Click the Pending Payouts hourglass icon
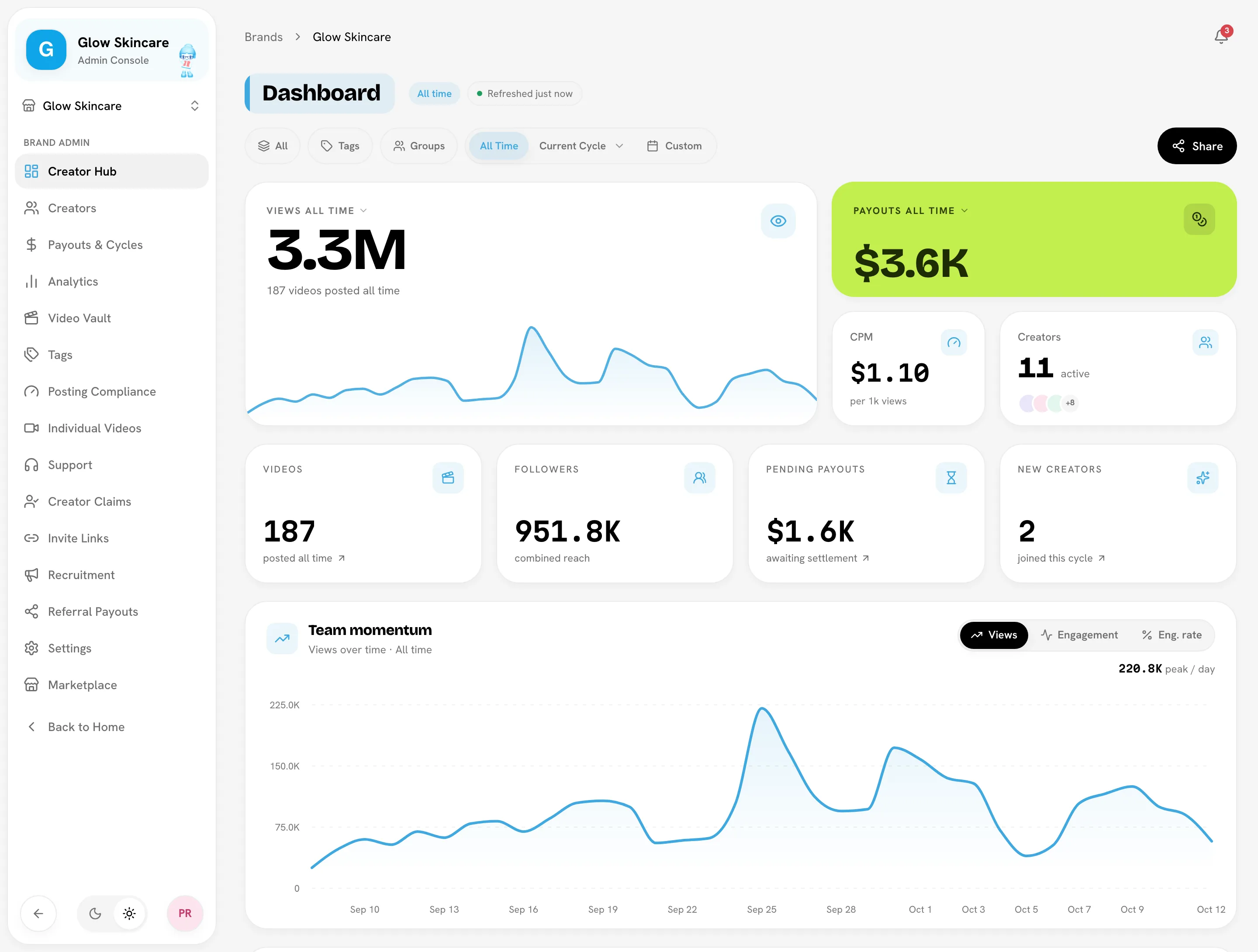 [x=951, y=478]
